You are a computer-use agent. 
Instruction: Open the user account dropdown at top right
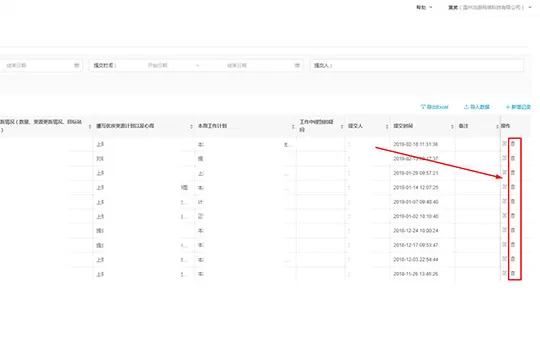point(490,7)
